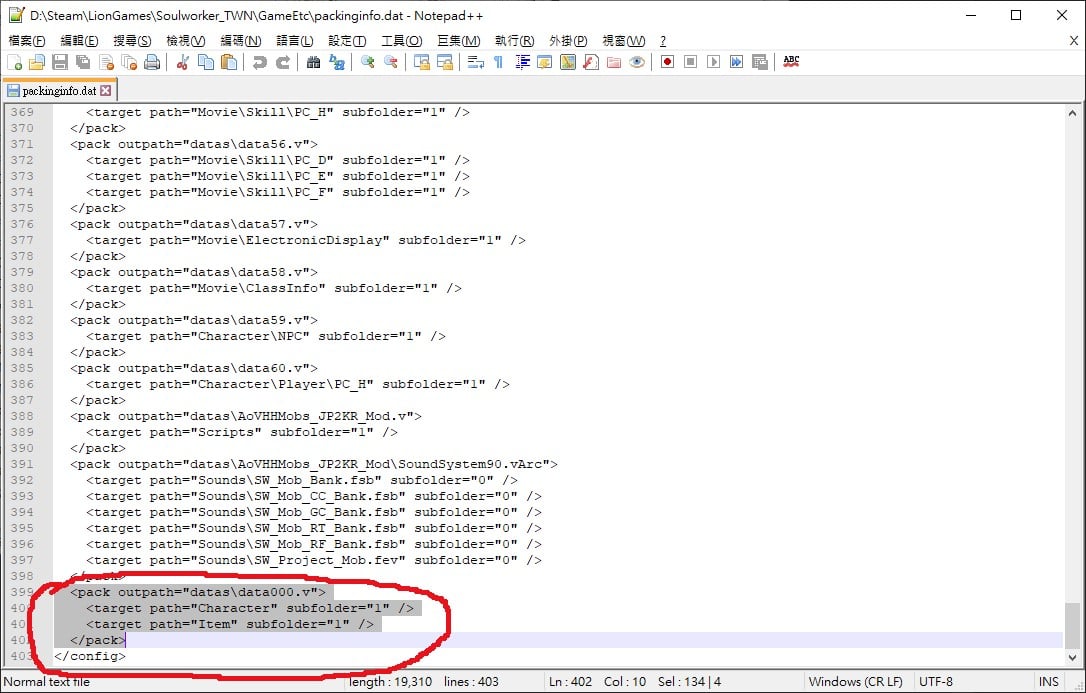This screenshot has height=693, width=1086.
Task: Open the 外掛(P) menu
Action: (568, 41)
